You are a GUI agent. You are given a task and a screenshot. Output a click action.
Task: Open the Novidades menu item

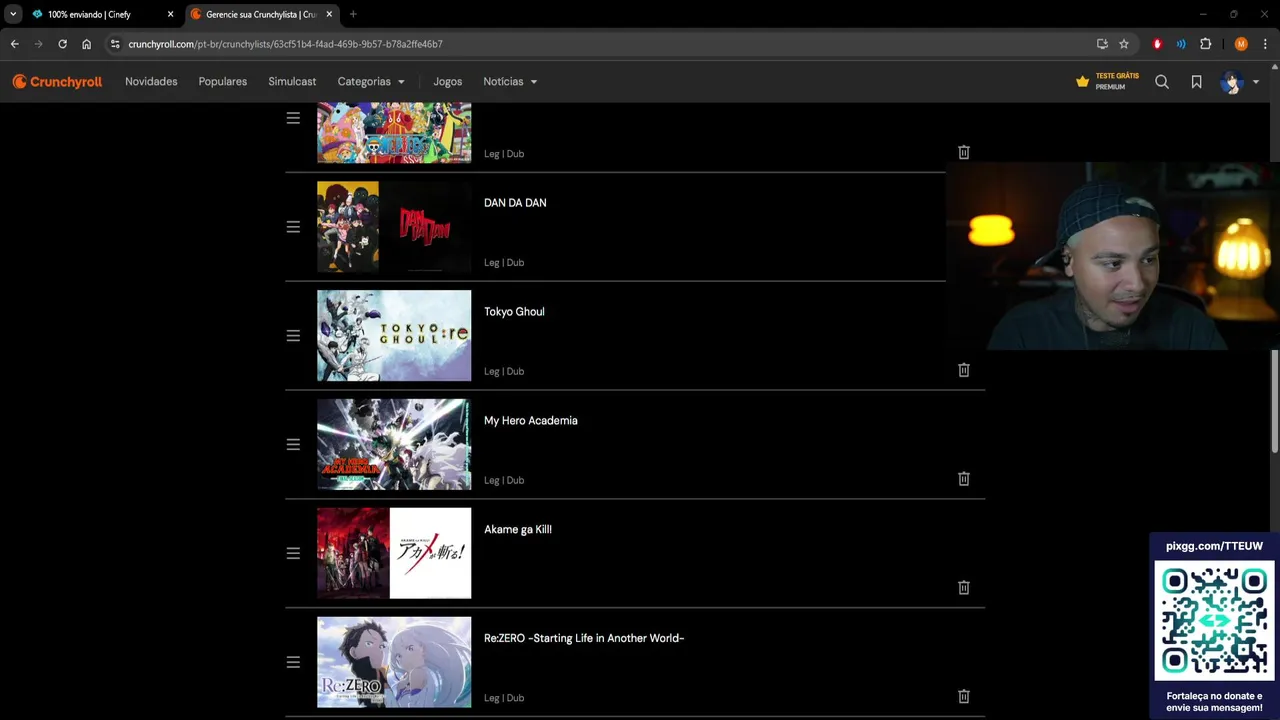coord(151,82)
